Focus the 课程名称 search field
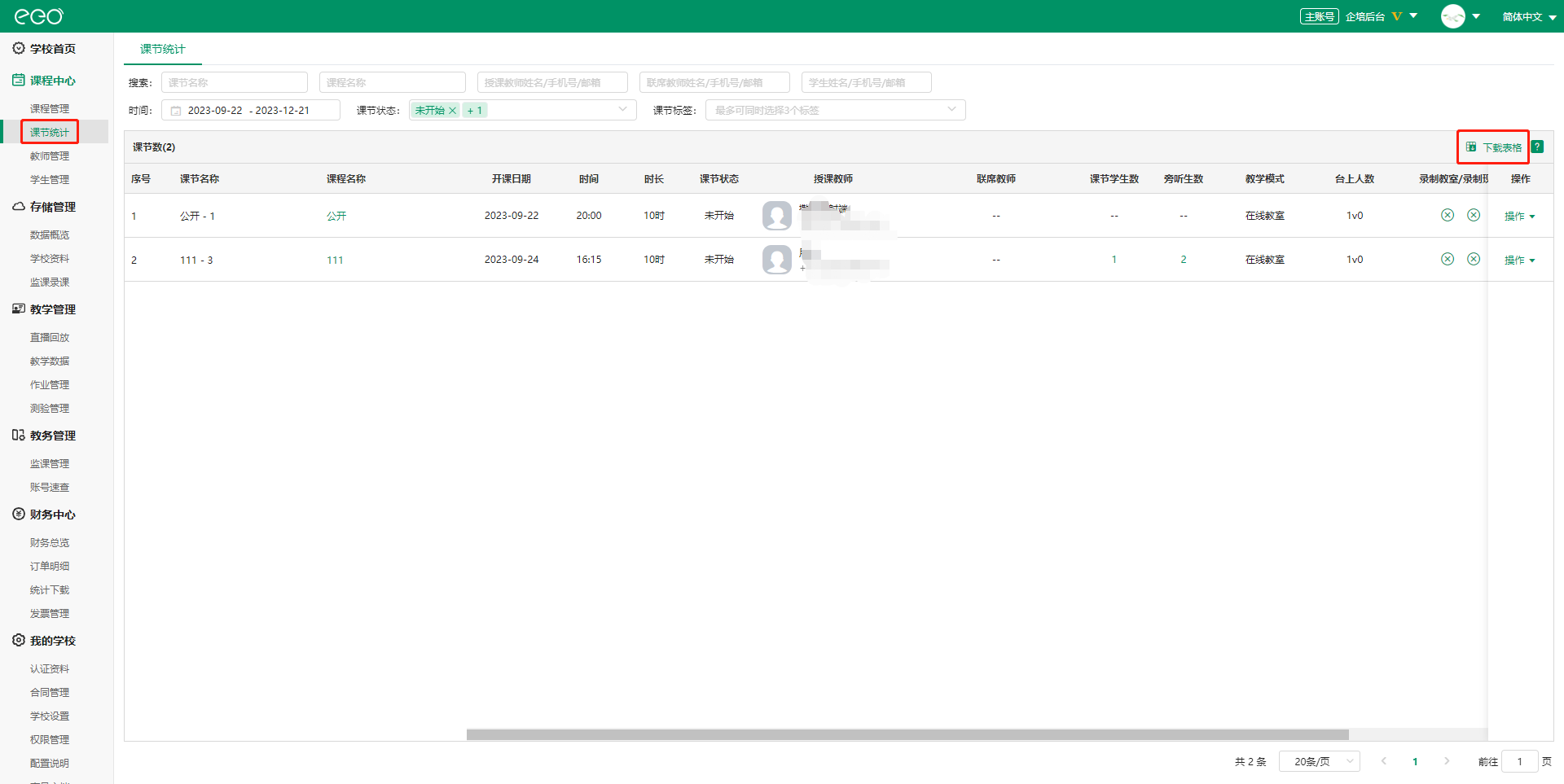This screenshot has height=784, width=1564. (x=393, y=82)
